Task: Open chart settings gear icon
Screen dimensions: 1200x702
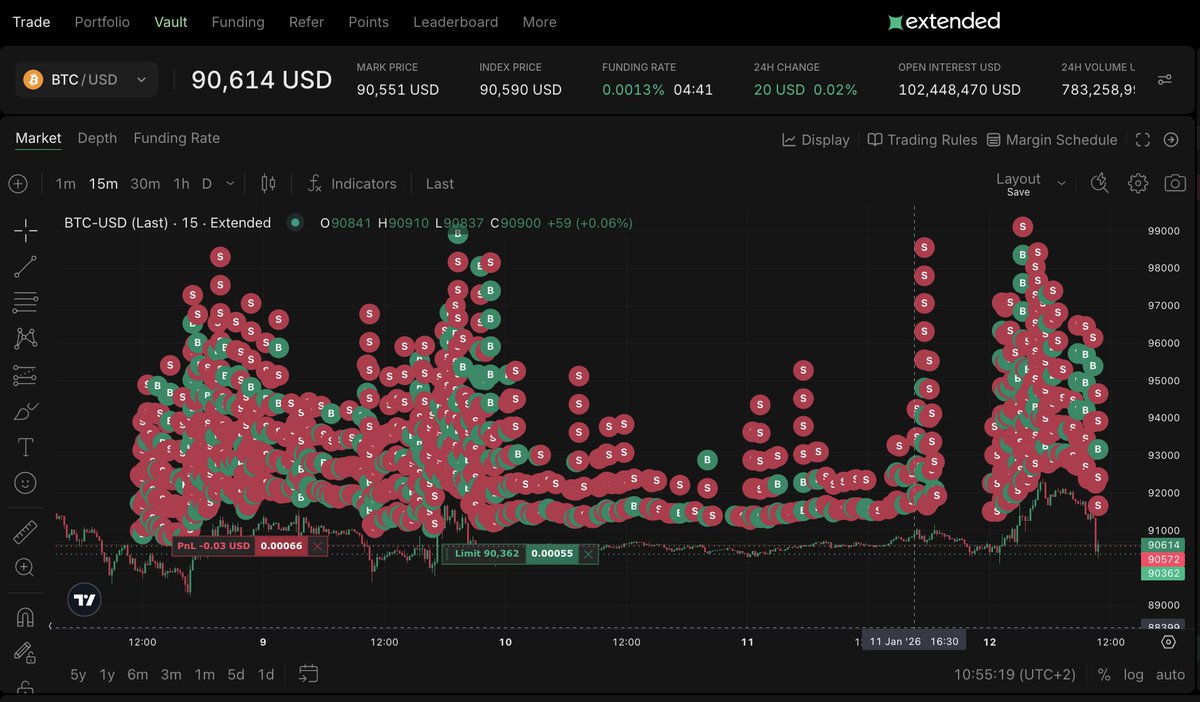Action: pyautogui.click(x=1138, y=183)
